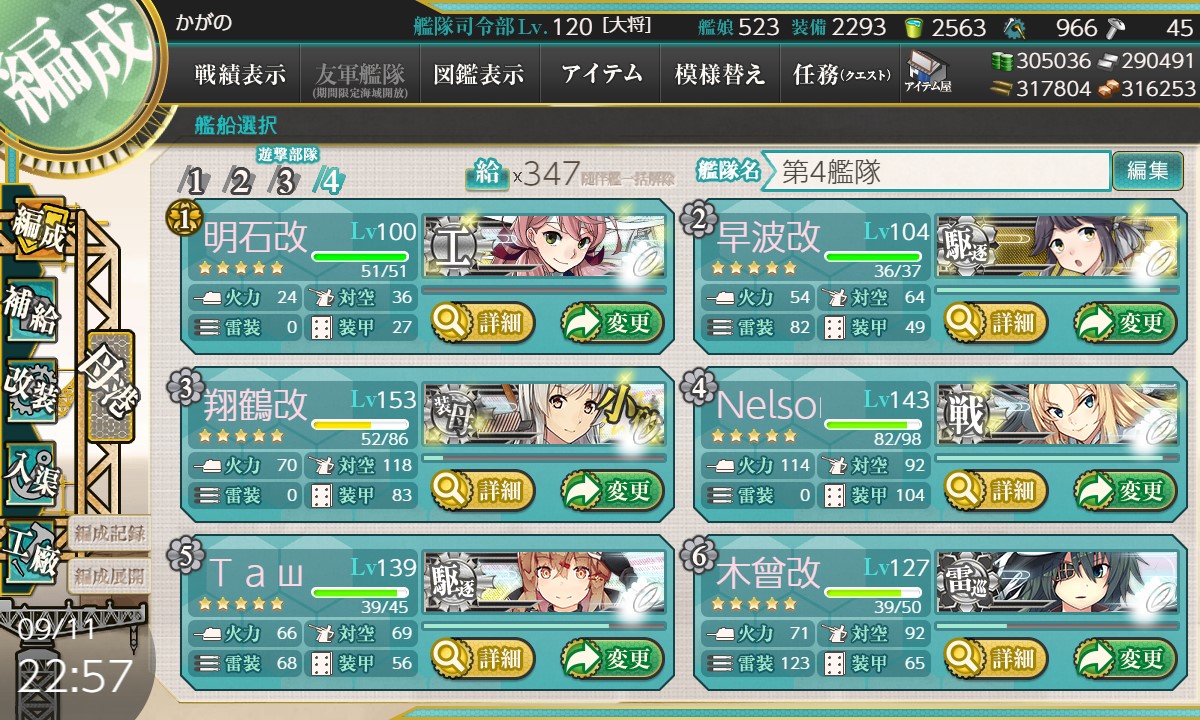Open 図鑑表示 menu item
The width and height of the screenshot is (1200, 720).
(479, 74)
